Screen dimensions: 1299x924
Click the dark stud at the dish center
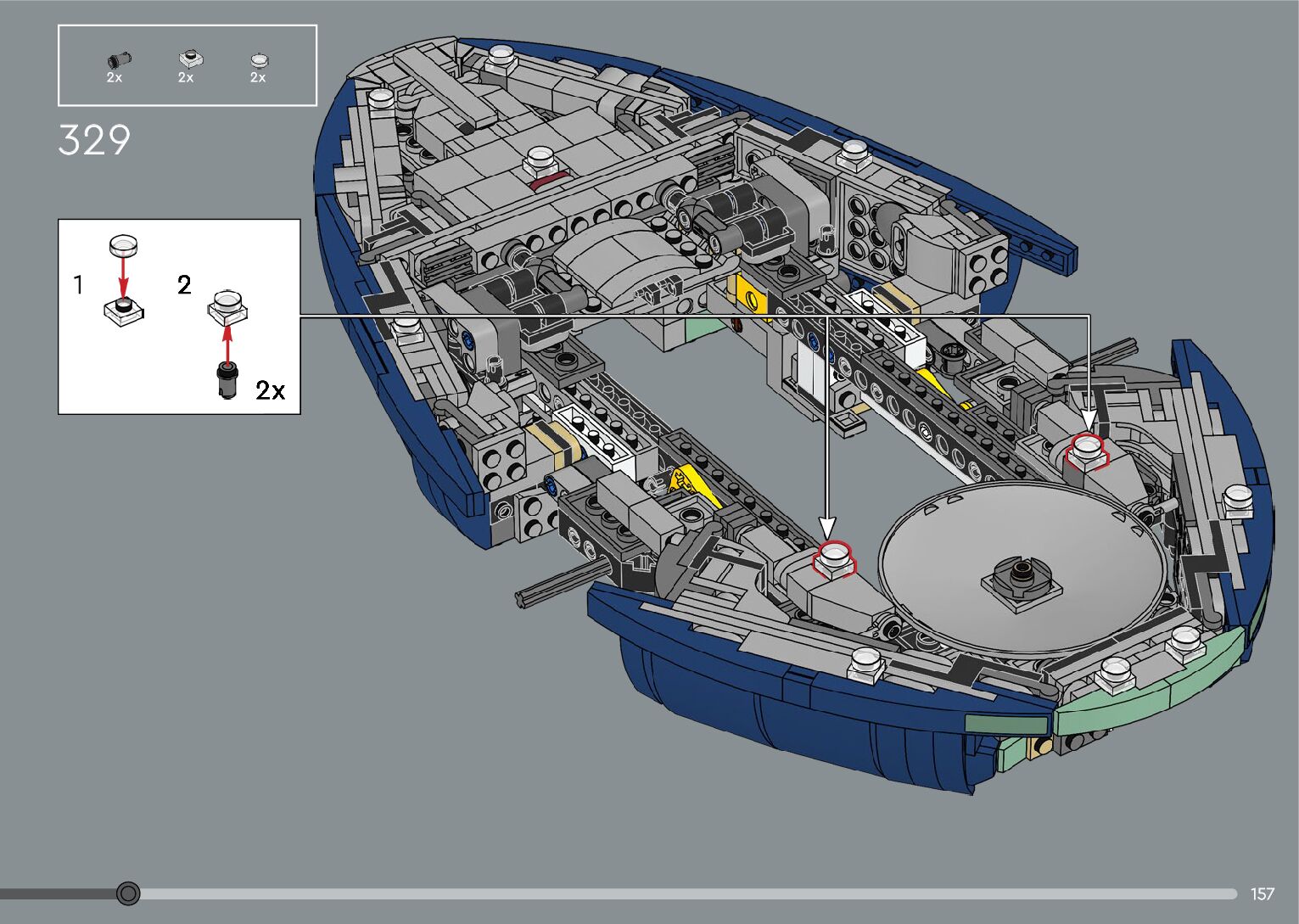pyautogui.click(x=1019, y=574)
